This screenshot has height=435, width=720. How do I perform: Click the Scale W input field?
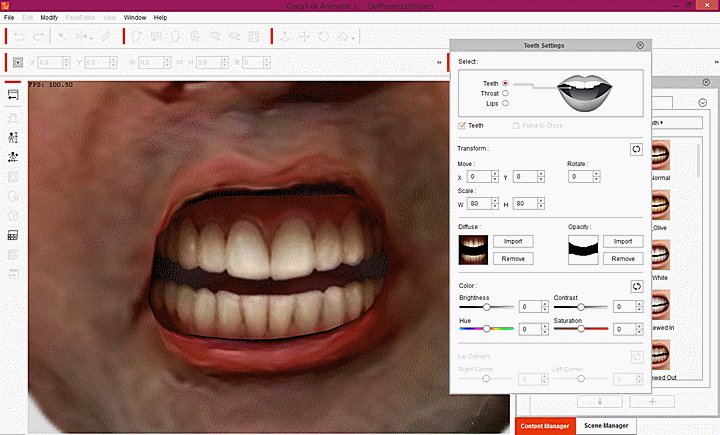point(479,203)
